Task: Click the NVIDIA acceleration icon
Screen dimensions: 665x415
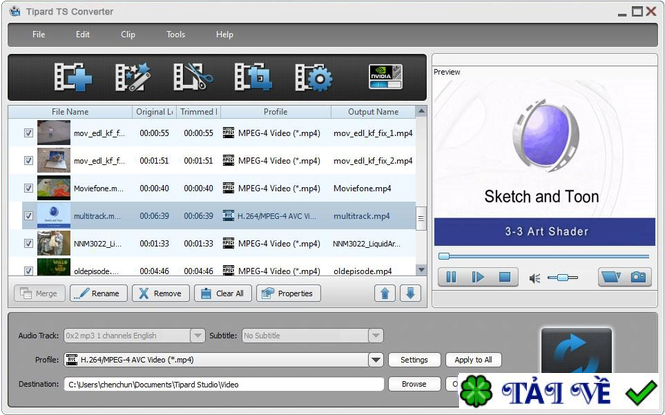Action: [x=386, y=76]
